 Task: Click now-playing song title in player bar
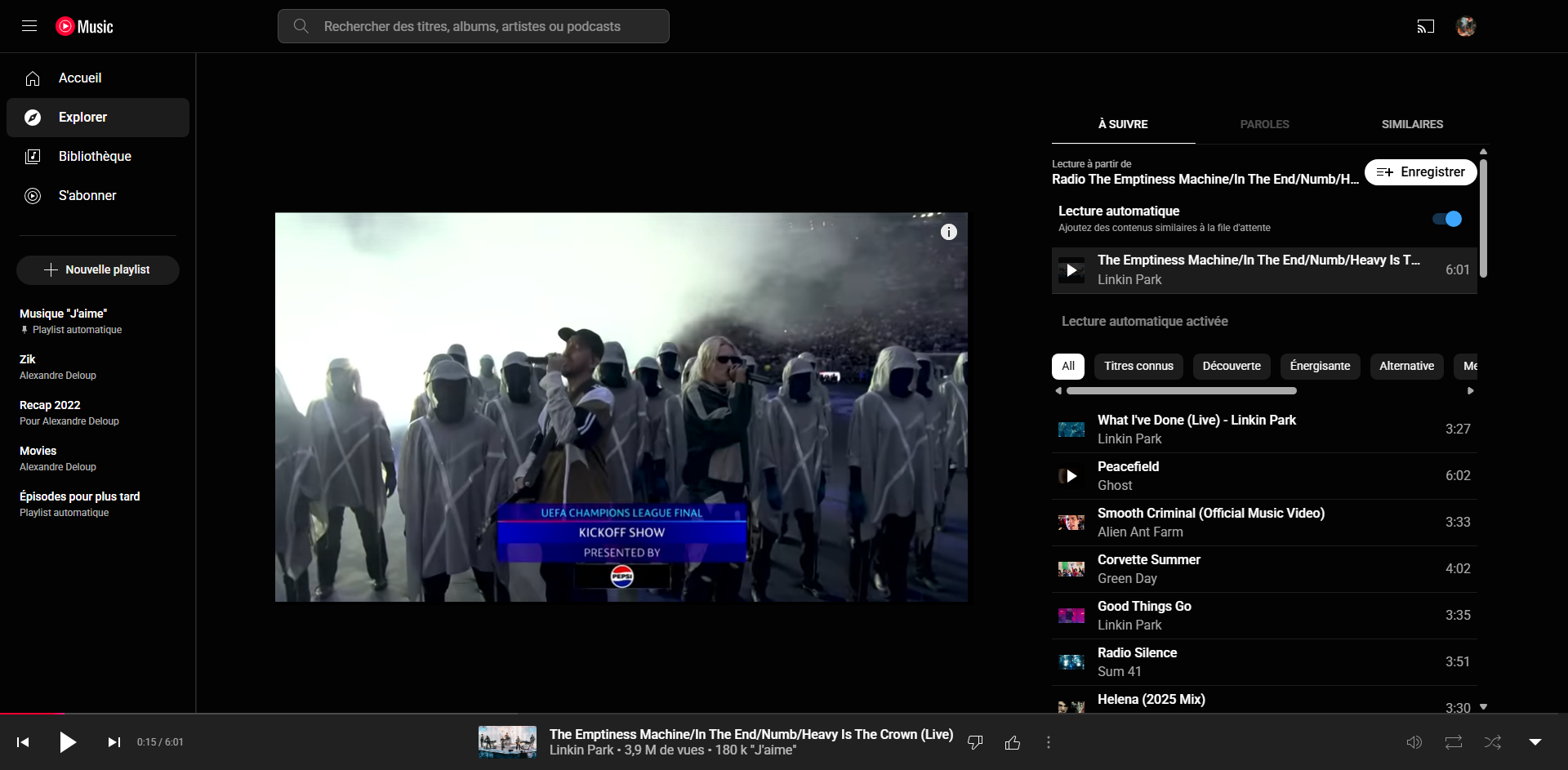(751, 735)
